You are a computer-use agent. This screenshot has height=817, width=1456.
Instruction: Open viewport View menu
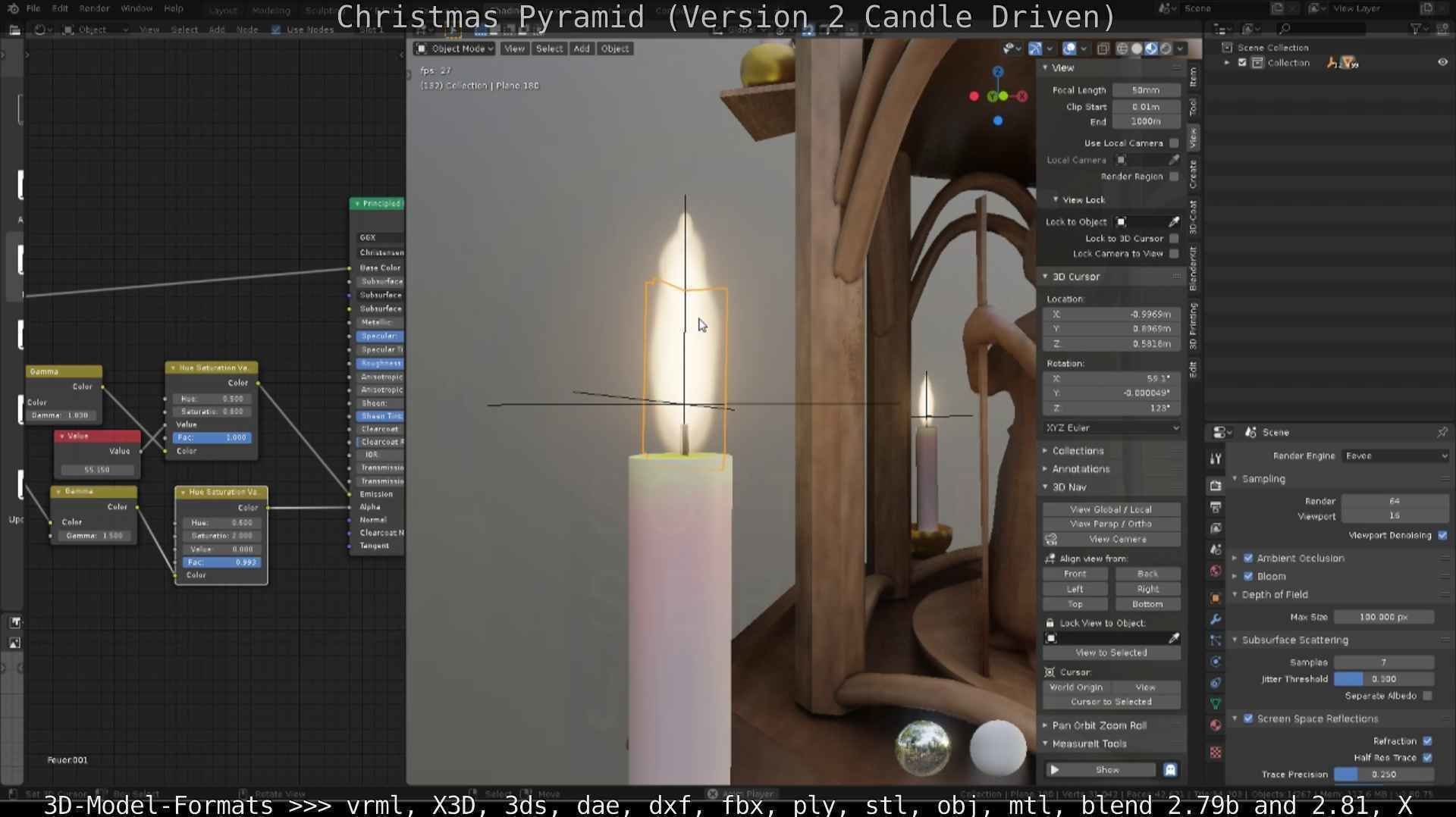514,49
